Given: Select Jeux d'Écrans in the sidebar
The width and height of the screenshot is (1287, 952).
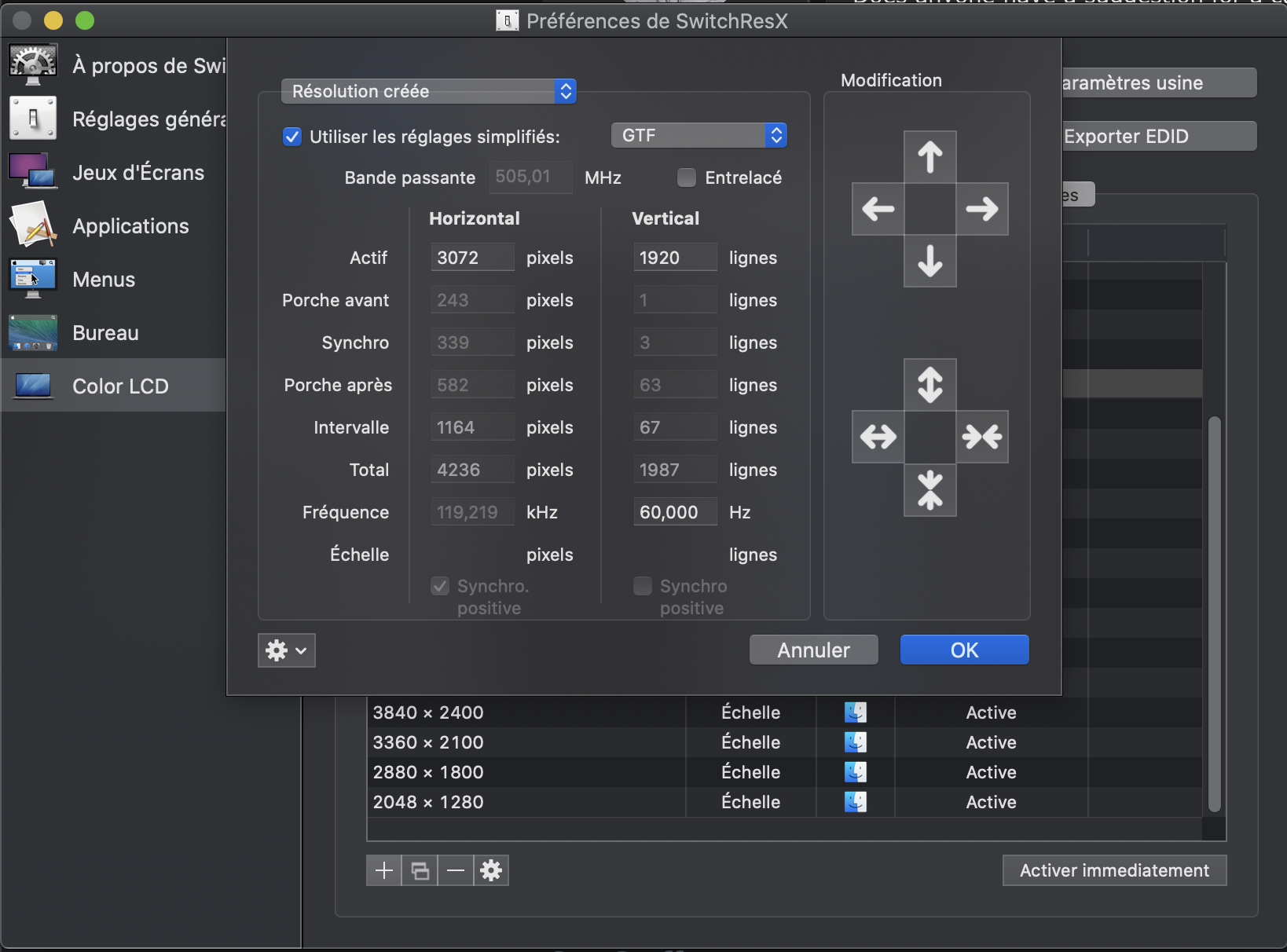Looking at the screenshot, I should [114, 172].
